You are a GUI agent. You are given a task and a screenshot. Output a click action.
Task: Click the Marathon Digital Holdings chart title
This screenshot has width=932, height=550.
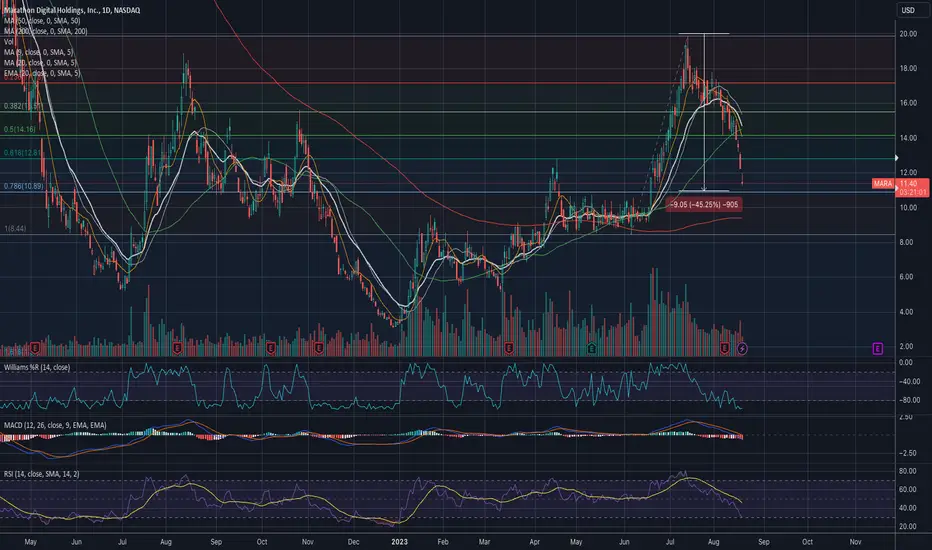coord(72,10)
